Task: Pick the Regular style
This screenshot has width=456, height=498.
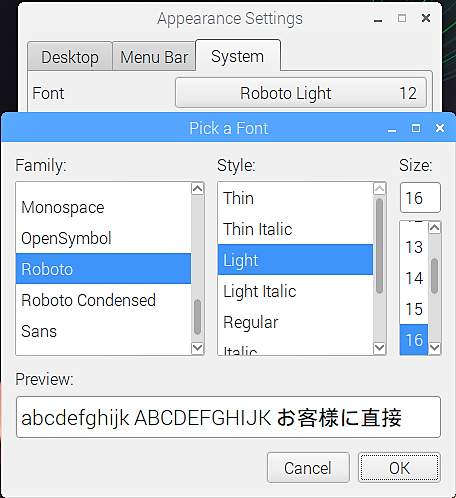Action: [x=295, y=322]
